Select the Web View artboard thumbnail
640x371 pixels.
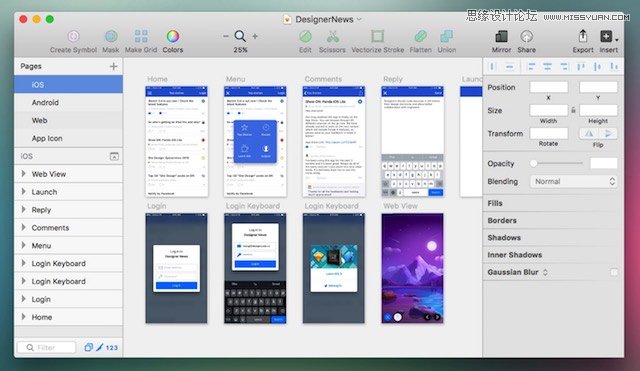tap(412, 268)
